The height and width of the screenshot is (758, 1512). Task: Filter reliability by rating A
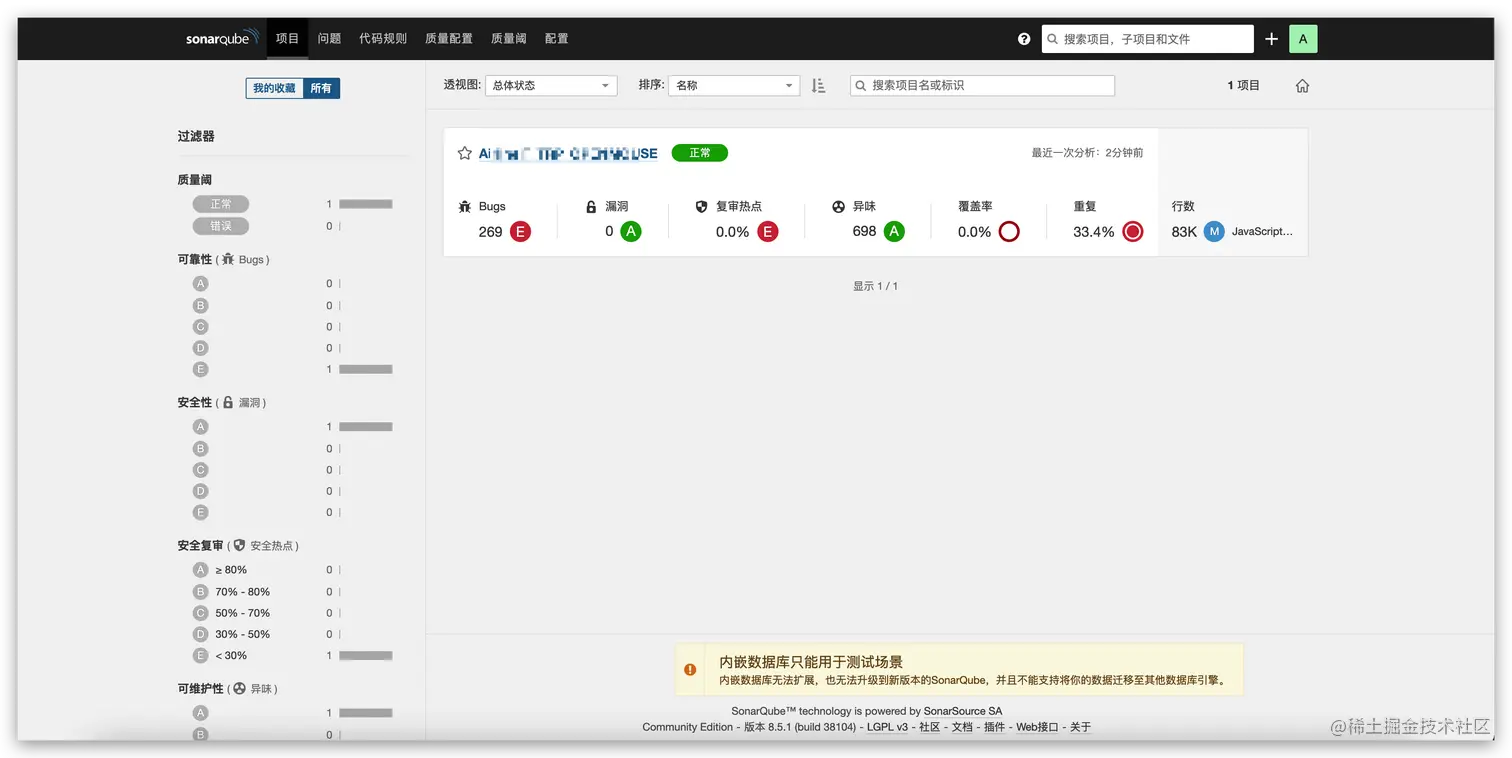pos(200,284)
